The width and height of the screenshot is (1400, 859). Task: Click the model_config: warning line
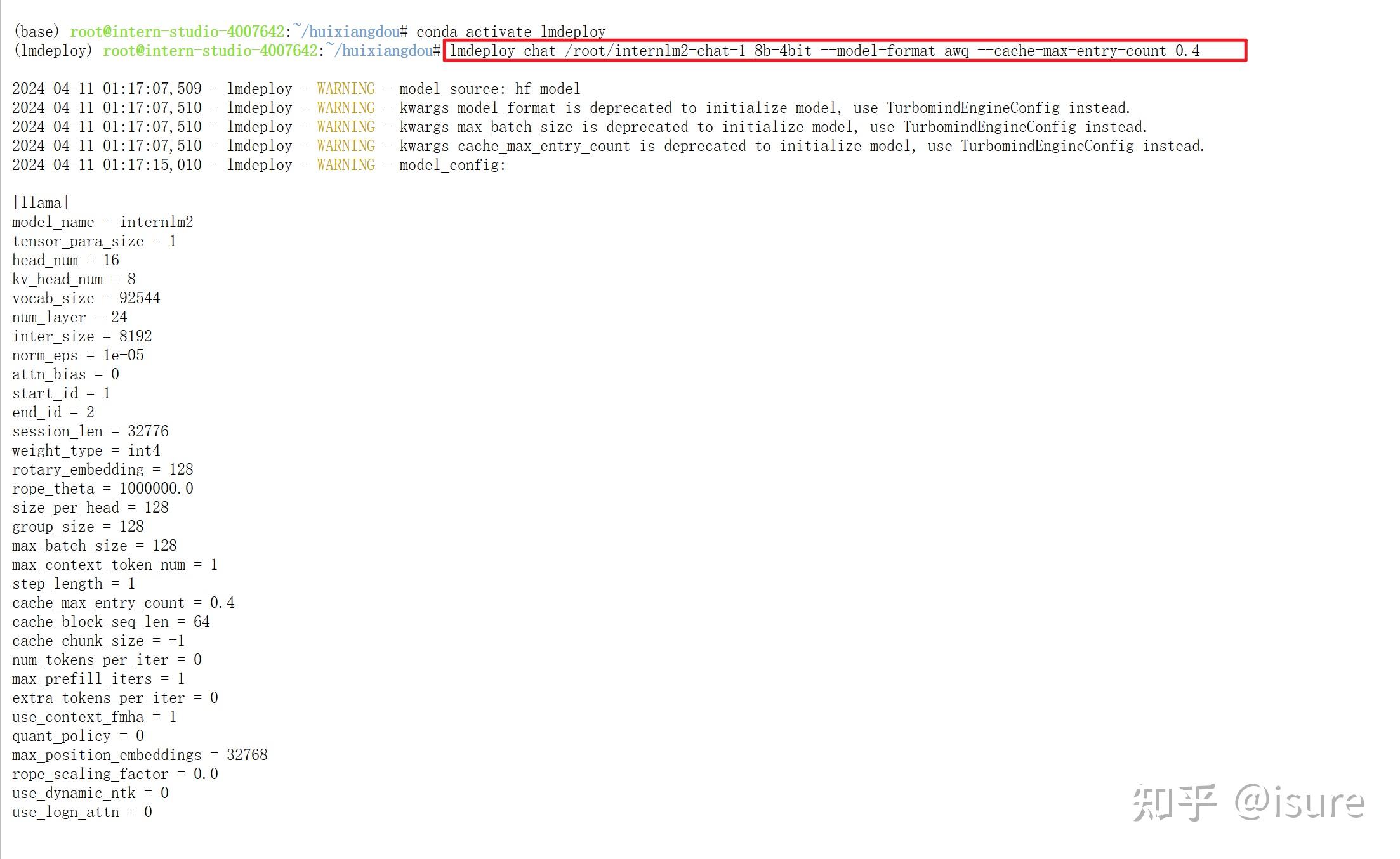point(452,165)
